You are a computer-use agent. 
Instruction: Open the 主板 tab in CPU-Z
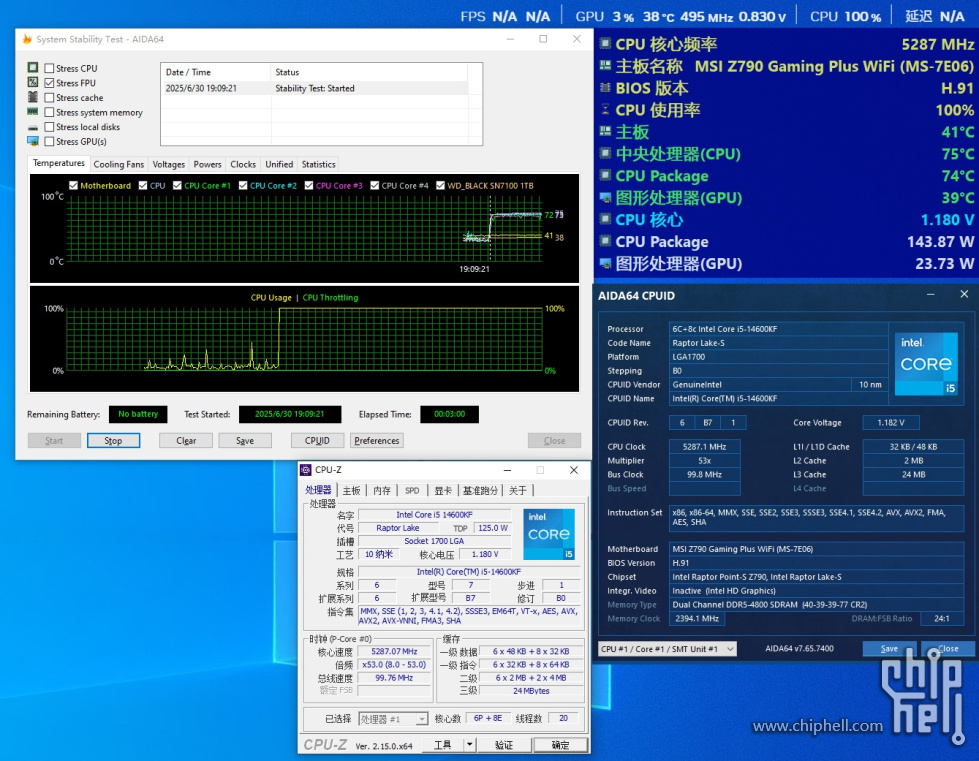352,491
